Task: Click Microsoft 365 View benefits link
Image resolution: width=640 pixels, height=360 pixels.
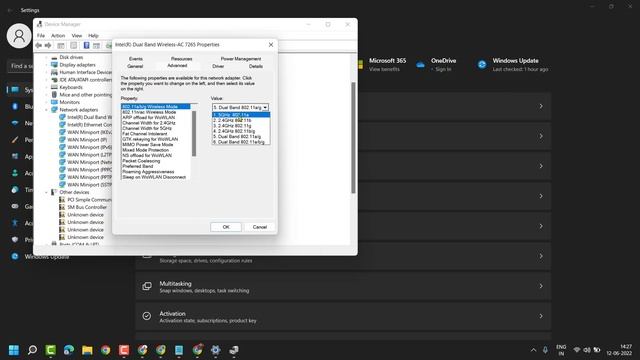Action: [384, 69]
